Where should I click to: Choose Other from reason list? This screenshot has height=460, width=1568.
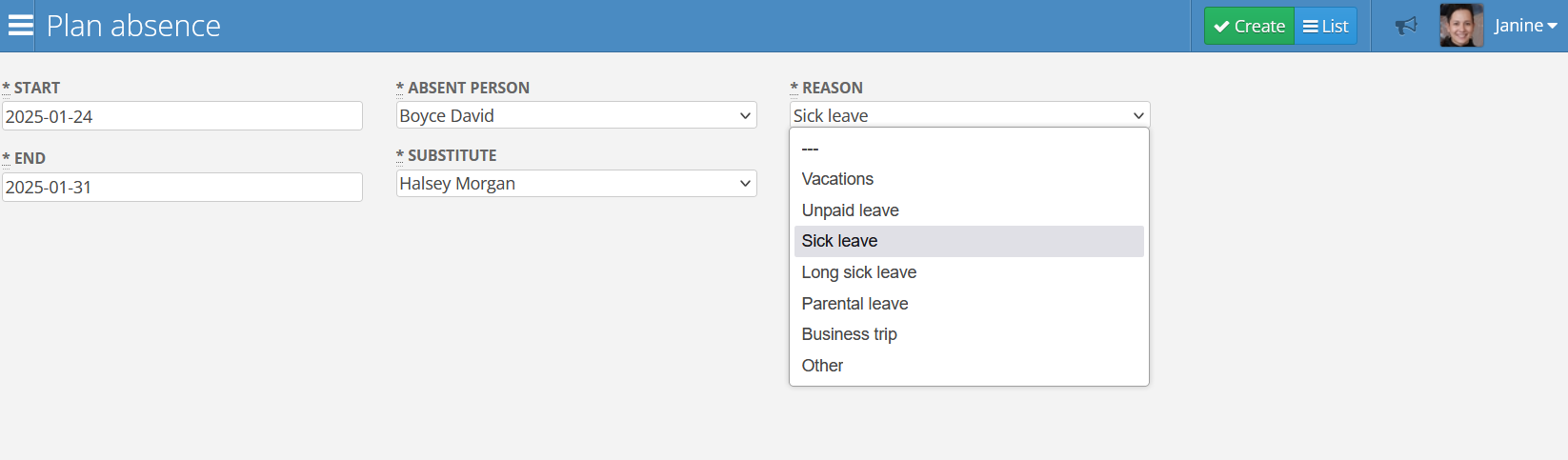tap(969, 366)
